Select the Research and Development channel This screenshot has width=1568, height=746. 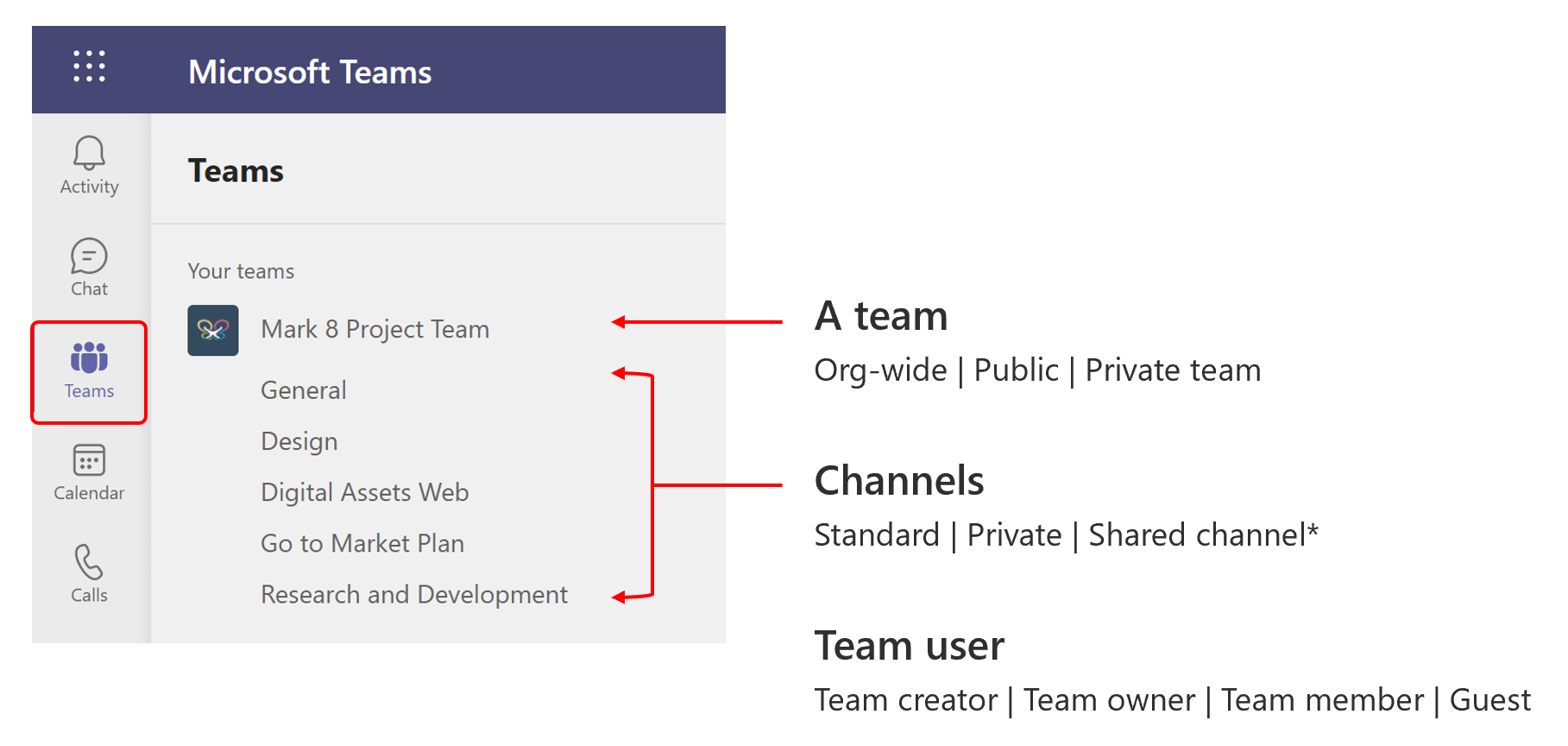click(413, 594)
